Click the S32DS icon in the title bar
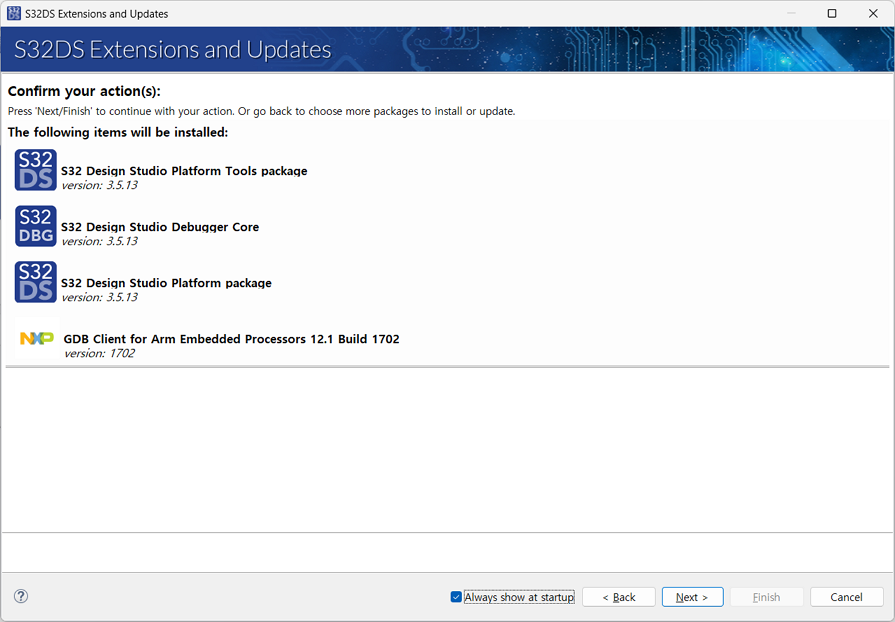Image resolution: width=895 pixels, height=622 pixels. (14, 13)
